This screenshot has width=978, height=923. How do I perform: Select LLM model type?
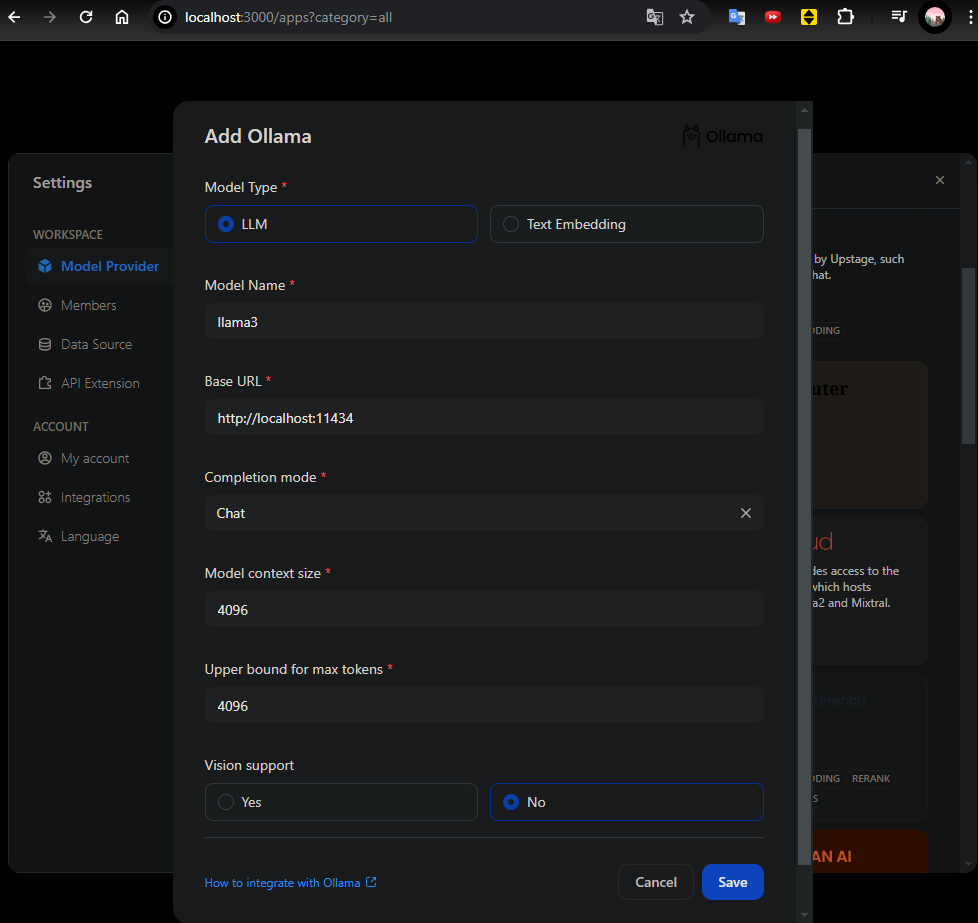coord(341,224)
